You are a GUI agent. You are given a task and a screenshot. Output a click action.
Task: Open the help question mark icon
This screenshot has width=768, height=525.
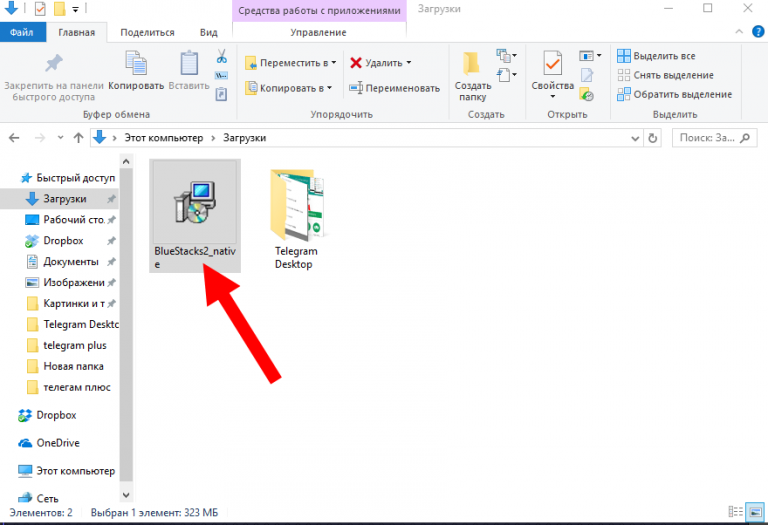[x=758, y=32]
